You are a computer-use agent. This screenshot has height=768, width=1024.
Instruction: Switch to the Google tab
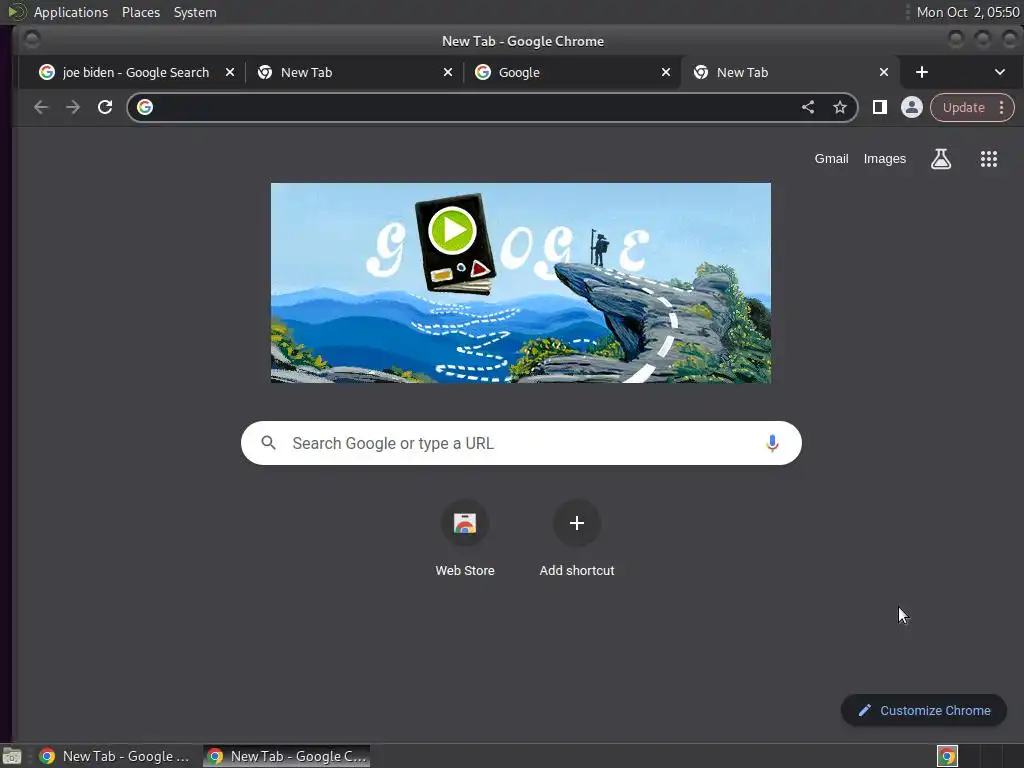[571, 72]
